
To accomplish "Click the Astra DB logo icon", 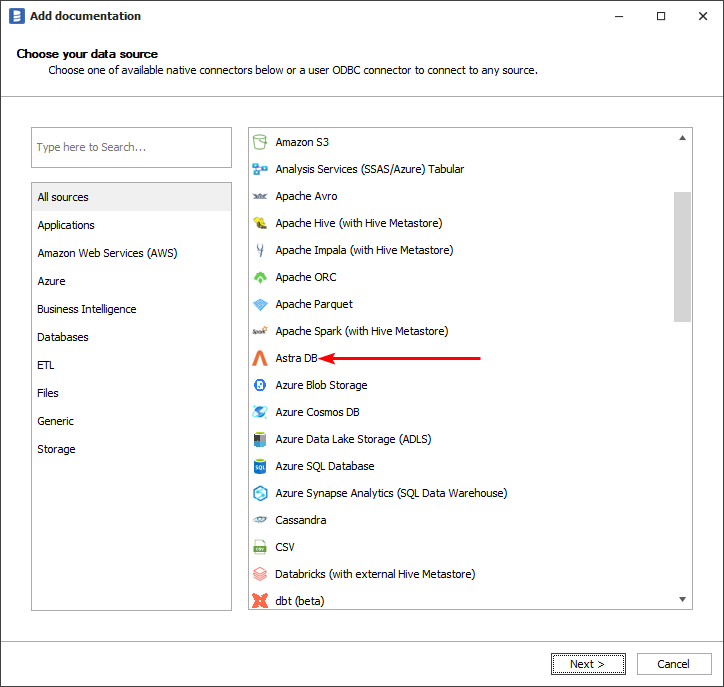I will coord(260,358).
